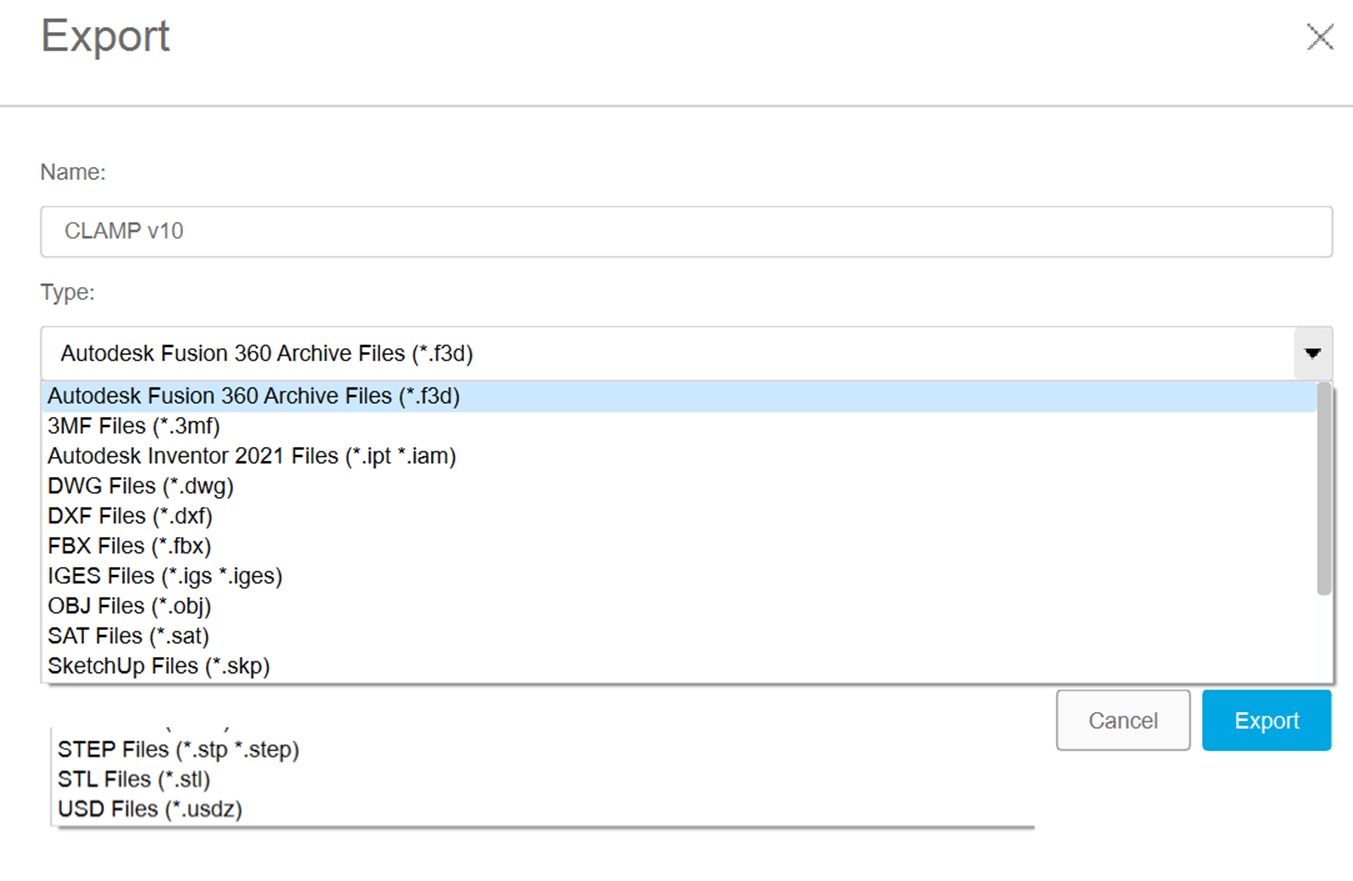
Task: Click the blue Export button
Action: [x=1267, y=721]
